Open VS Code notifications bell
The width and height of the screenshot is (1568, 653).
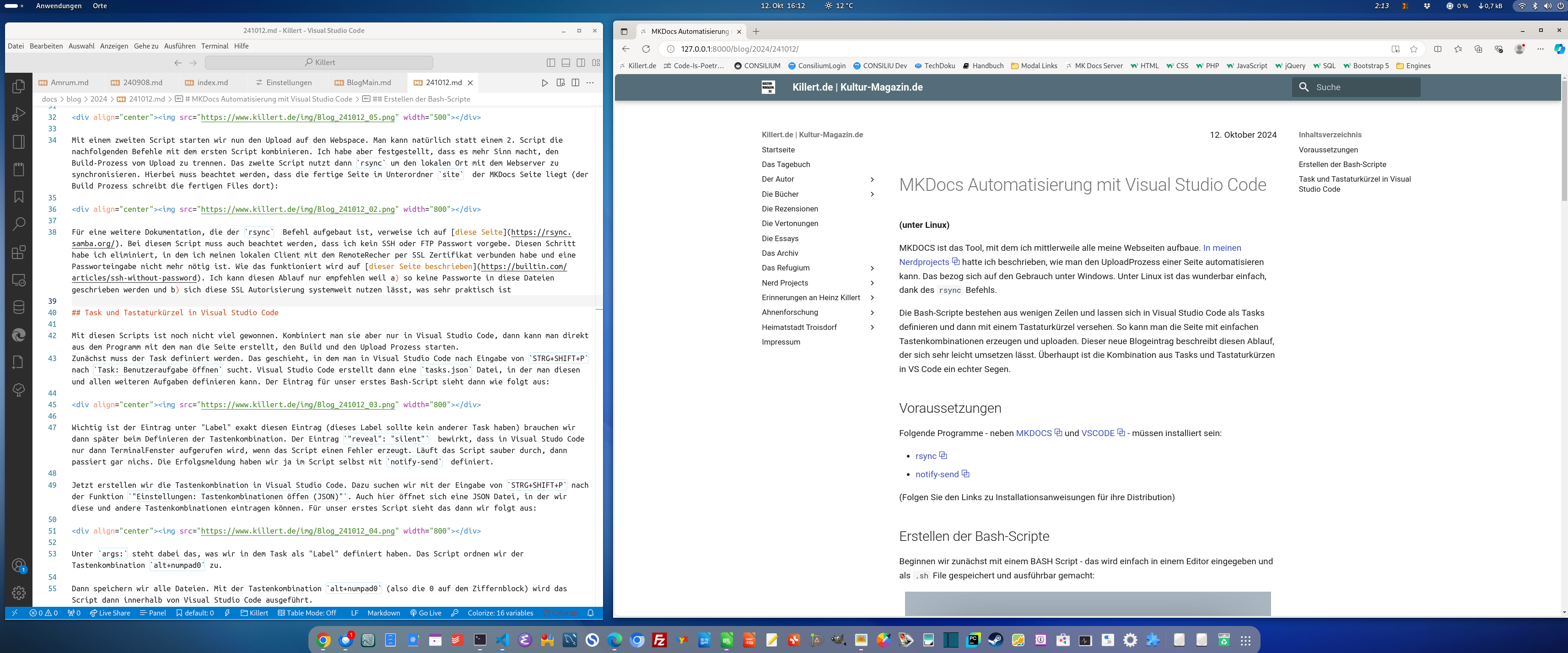590,613
